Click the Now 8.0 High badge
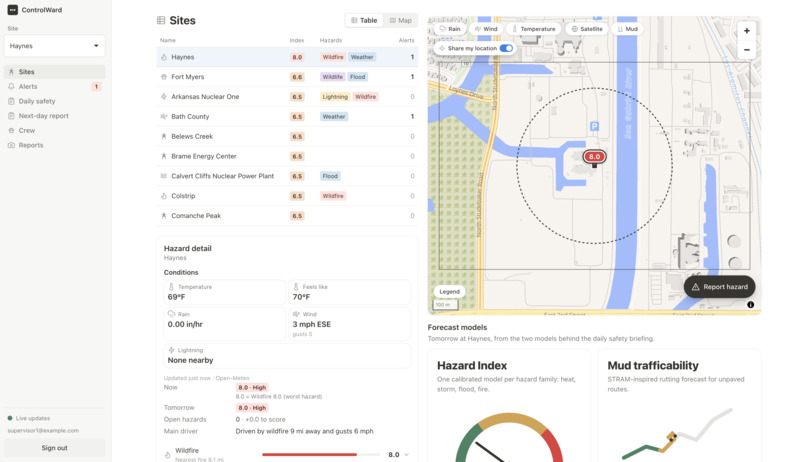Screen dimensions: 806x462 tap(252, 387)
